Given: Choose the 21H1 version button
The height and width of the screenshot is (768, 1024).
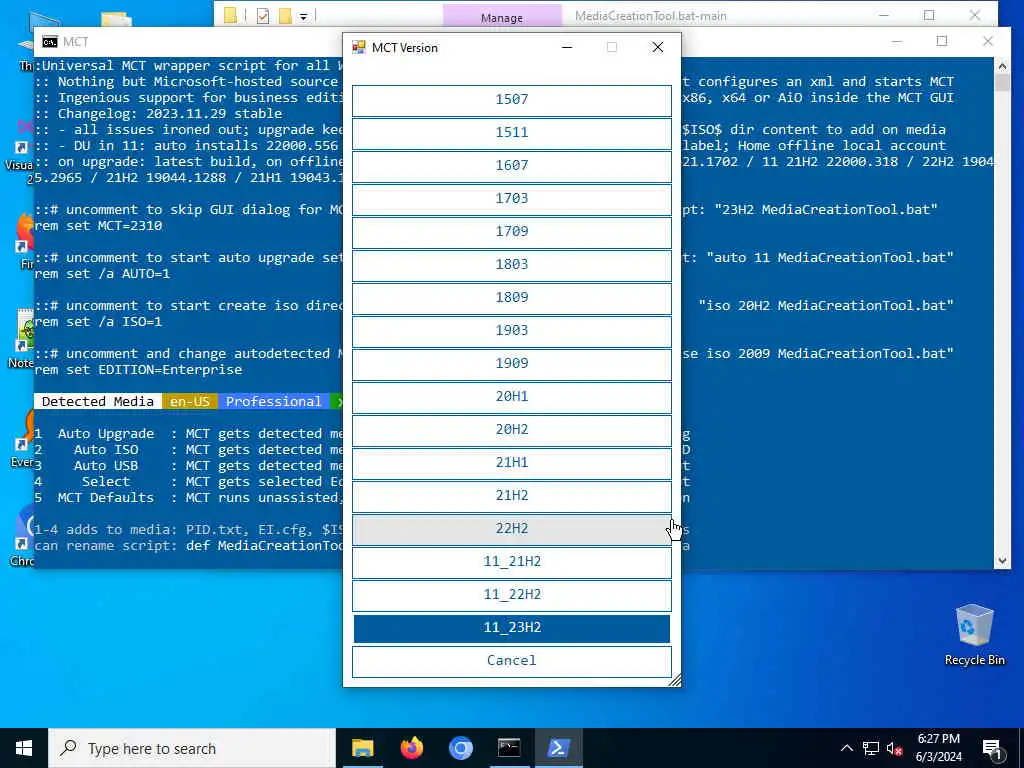Looking at the screenshot, I should 511,462.
